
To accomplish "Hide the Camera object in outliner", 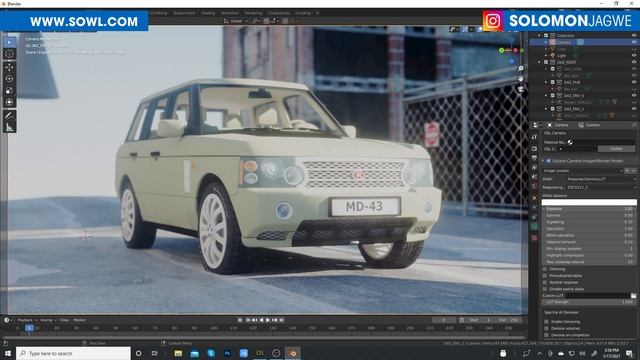I will coord(634,42).
